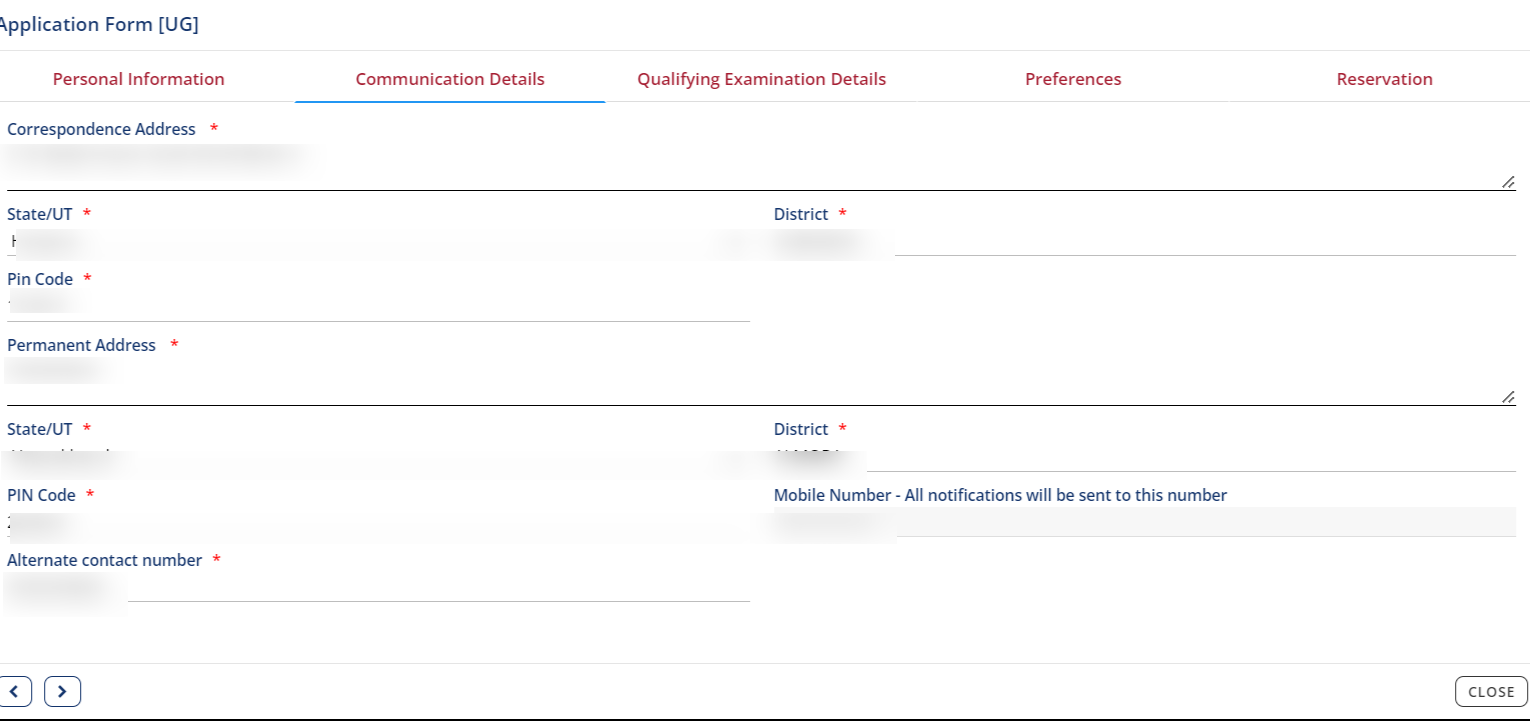The image size is (1530, 721).
Task: Click the Correspondence Address text area
Action: pos(760,165)
